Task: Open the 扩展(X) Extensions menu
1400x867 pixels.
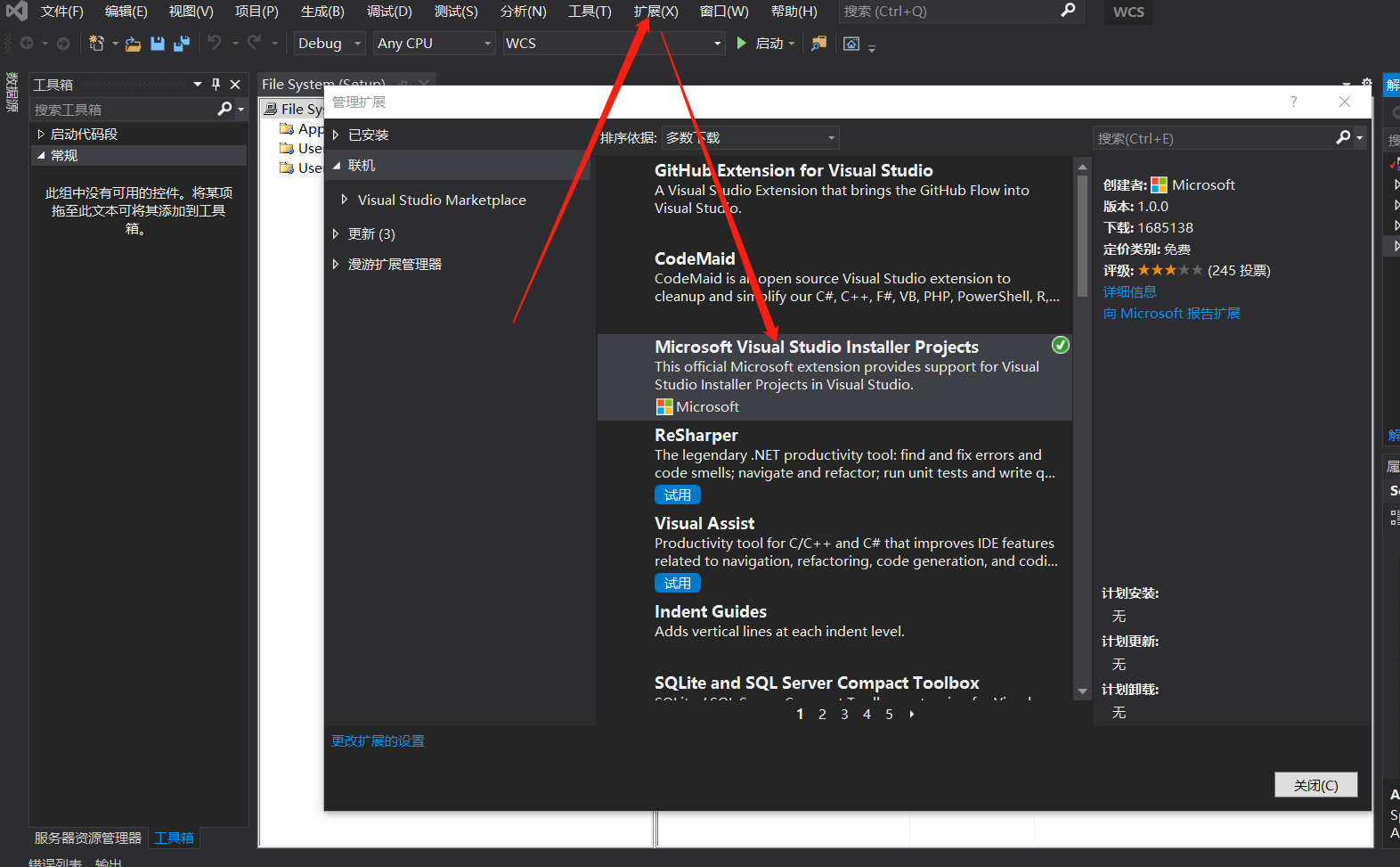Action: click(x=655, y=12)
